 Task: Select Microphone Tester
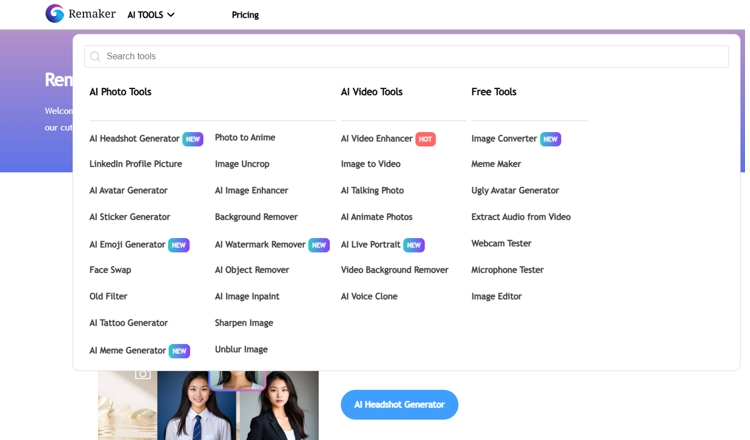[x=507, y=270]
